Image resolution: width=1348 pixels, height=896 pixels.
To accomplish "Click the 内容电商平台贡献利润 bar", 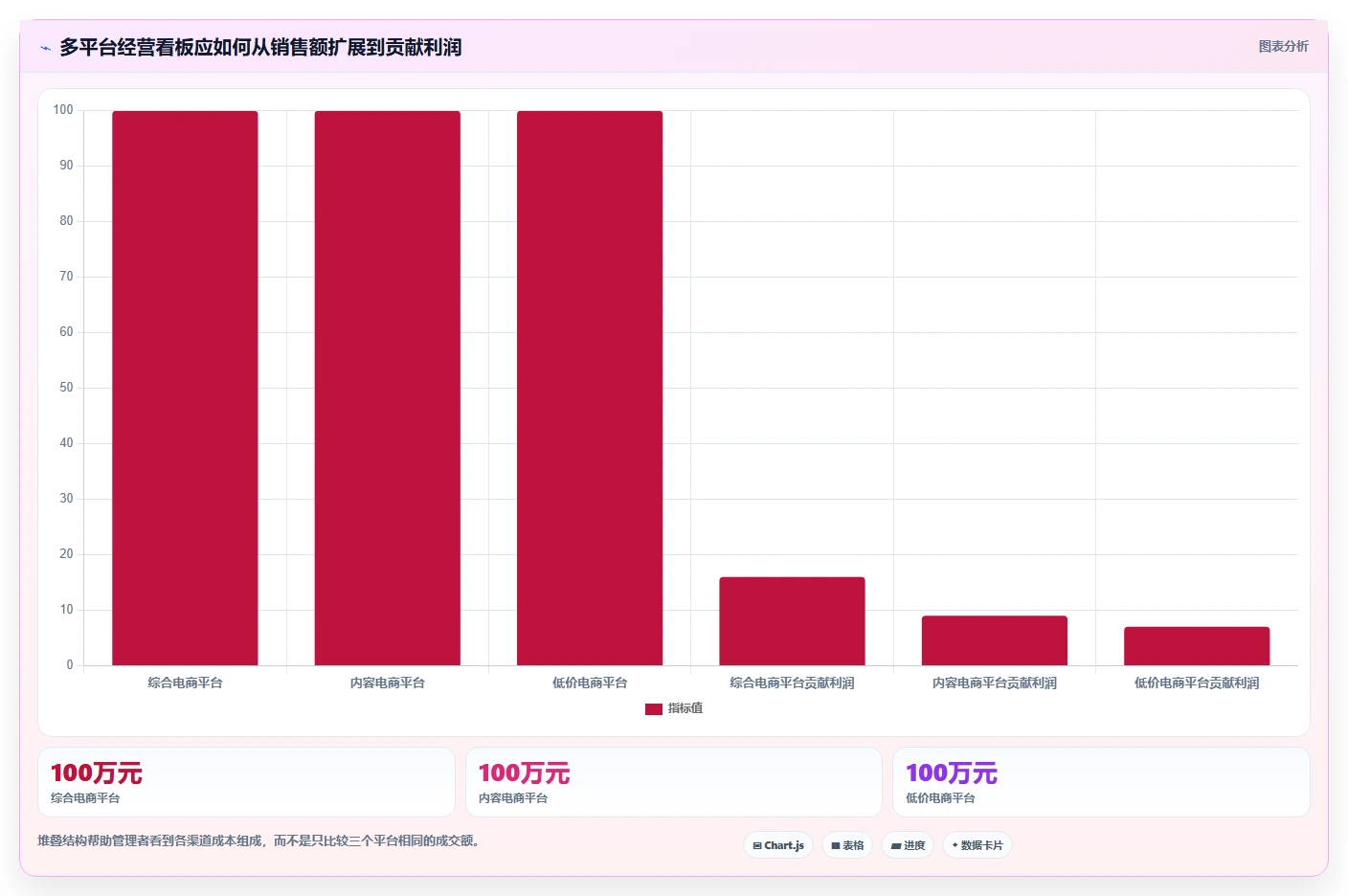I will click(x=995, y=640).
